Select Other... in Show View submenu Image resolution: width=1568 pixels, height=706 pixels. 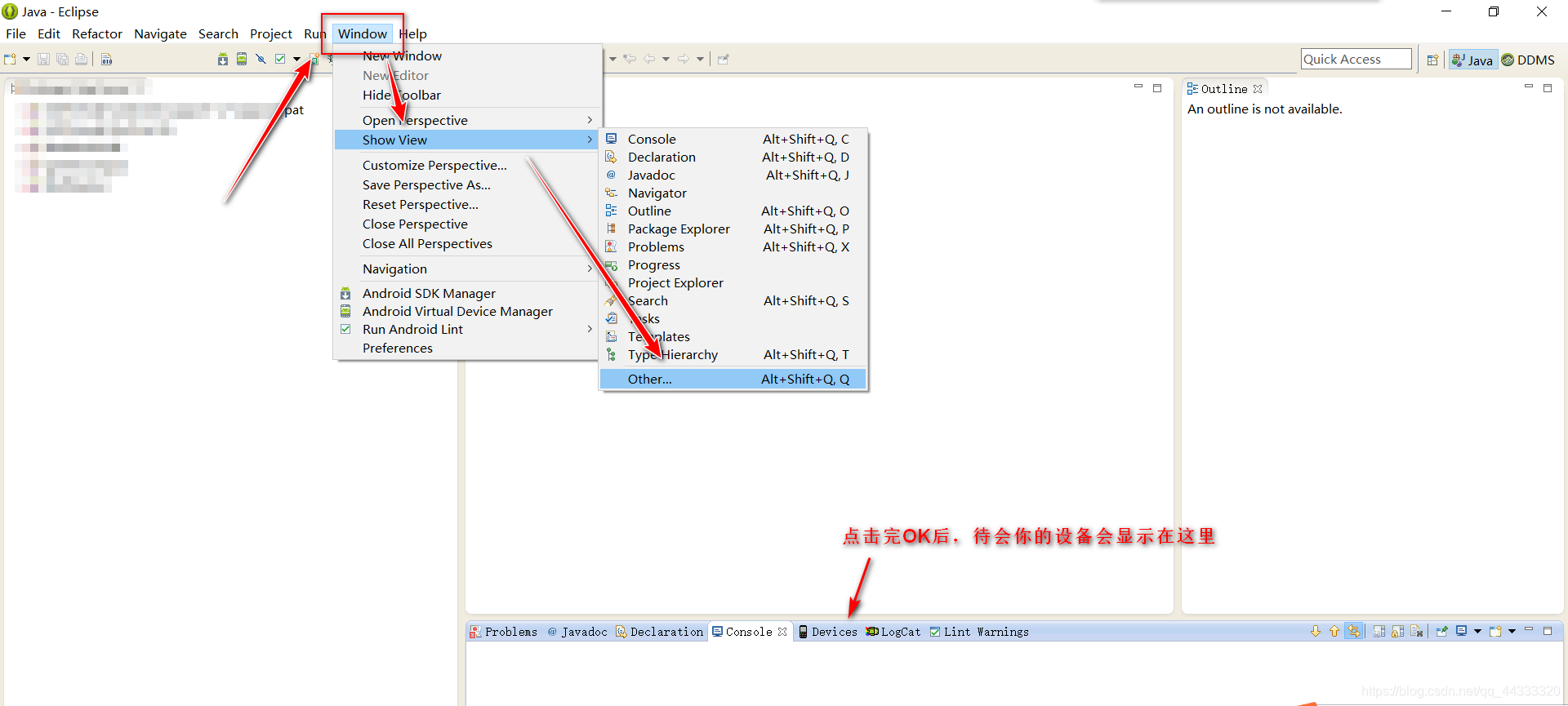[x=733, y=379]
